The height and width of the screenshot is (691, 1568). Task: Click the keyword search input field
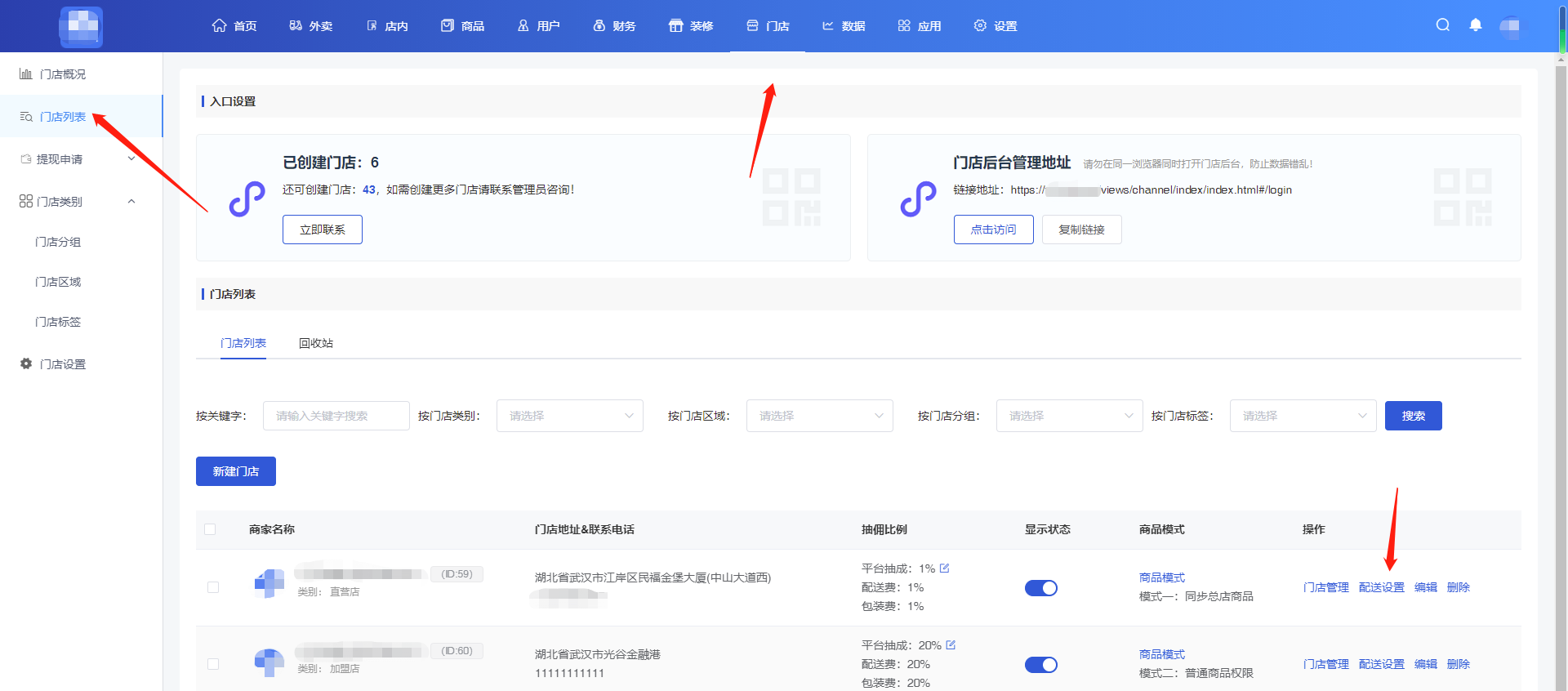pyautogui.click(x=336, y=416)
